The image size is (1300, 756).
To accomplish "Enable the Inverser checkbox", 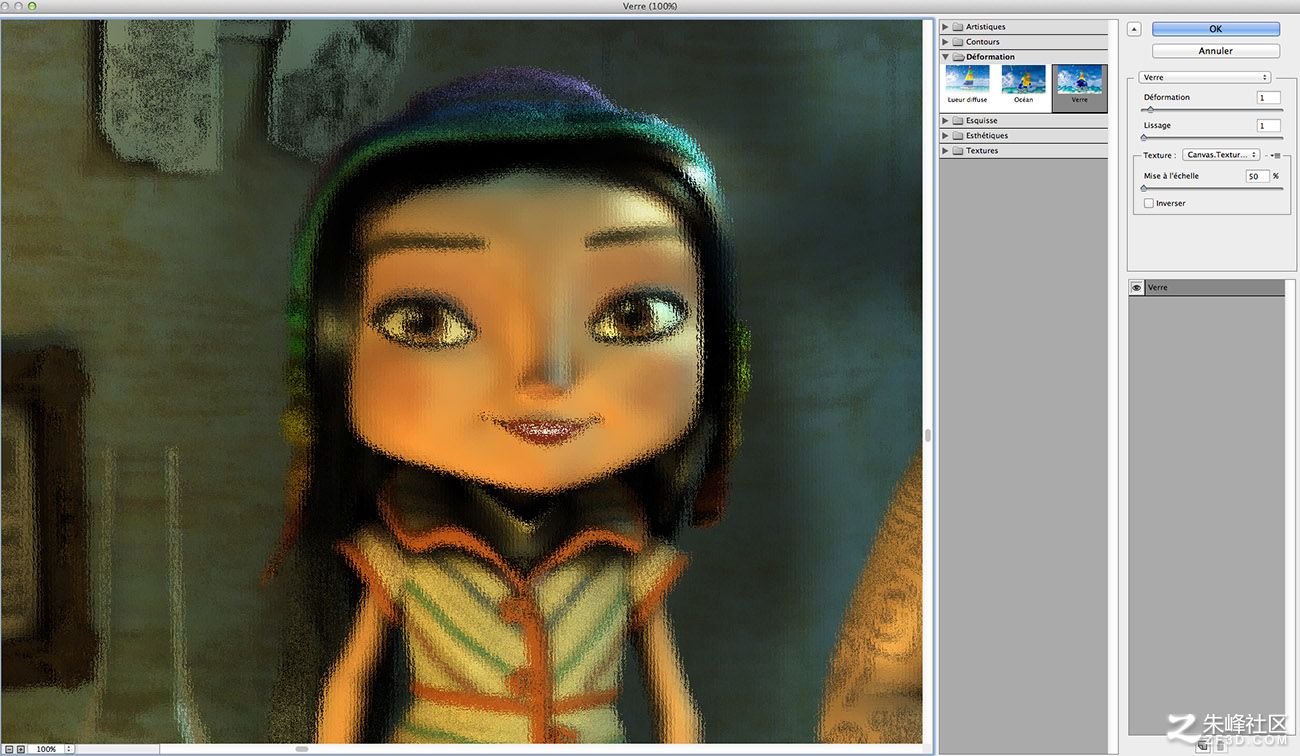I will 1149,203.
